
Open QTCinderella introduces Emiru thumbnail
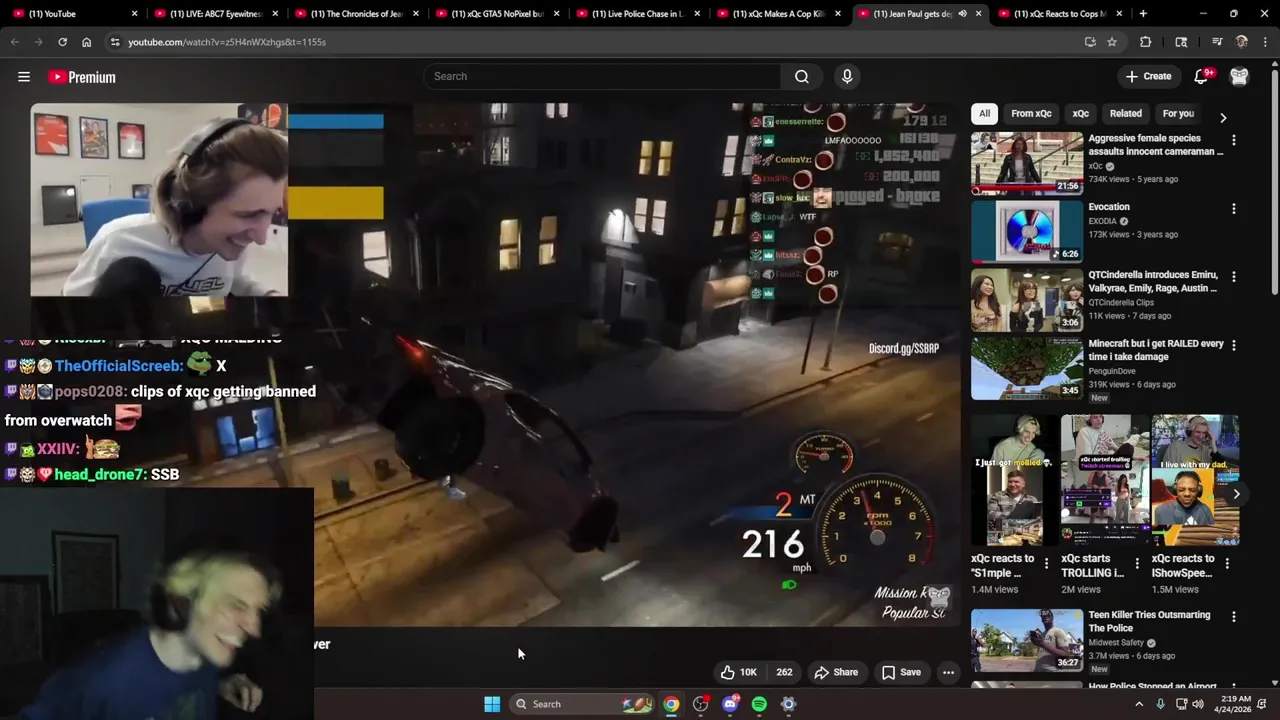coord(1027,299)
